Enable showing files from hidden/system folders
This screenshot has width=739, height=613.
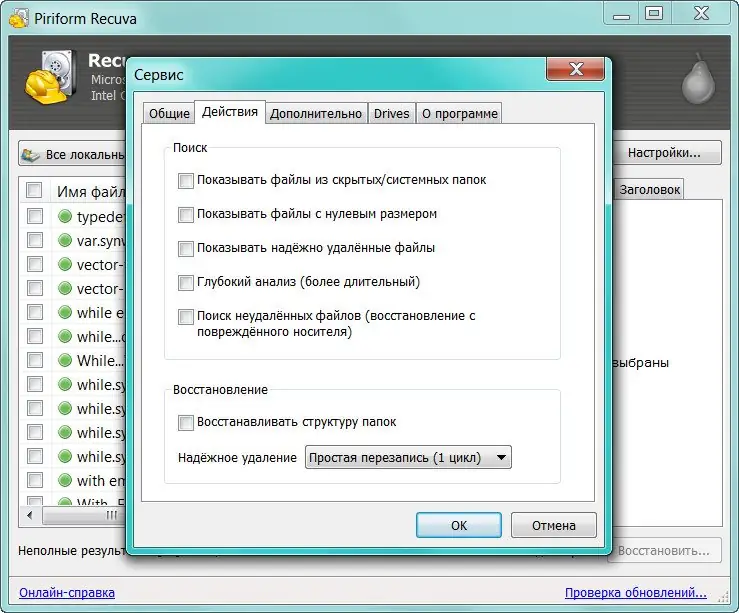186,180
